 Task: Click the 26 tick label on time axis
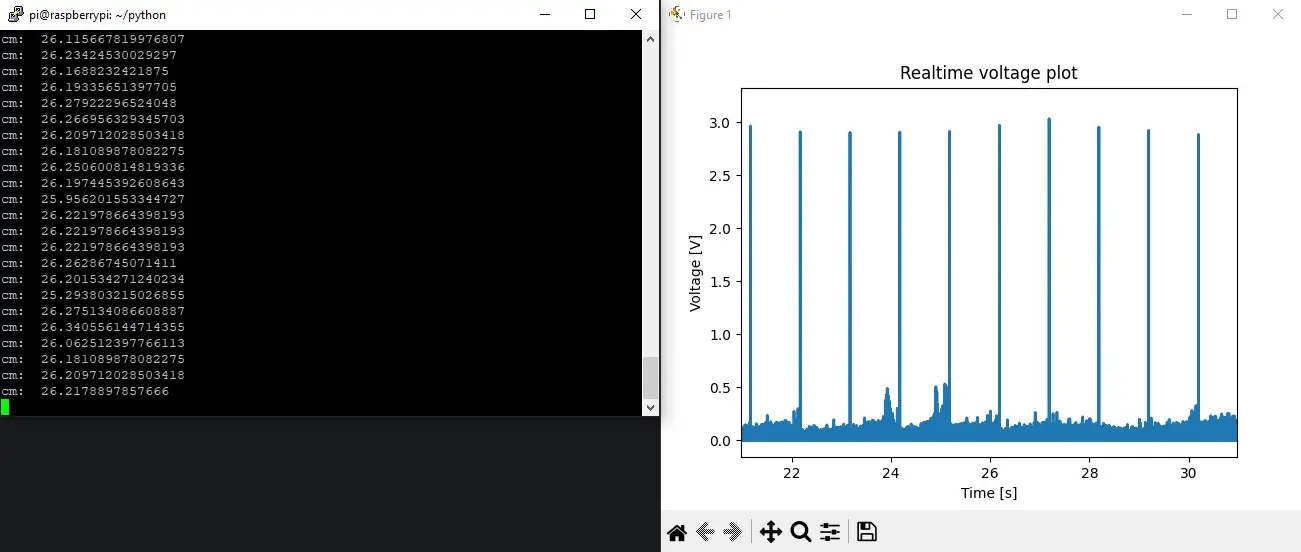(x=990, y=472)
